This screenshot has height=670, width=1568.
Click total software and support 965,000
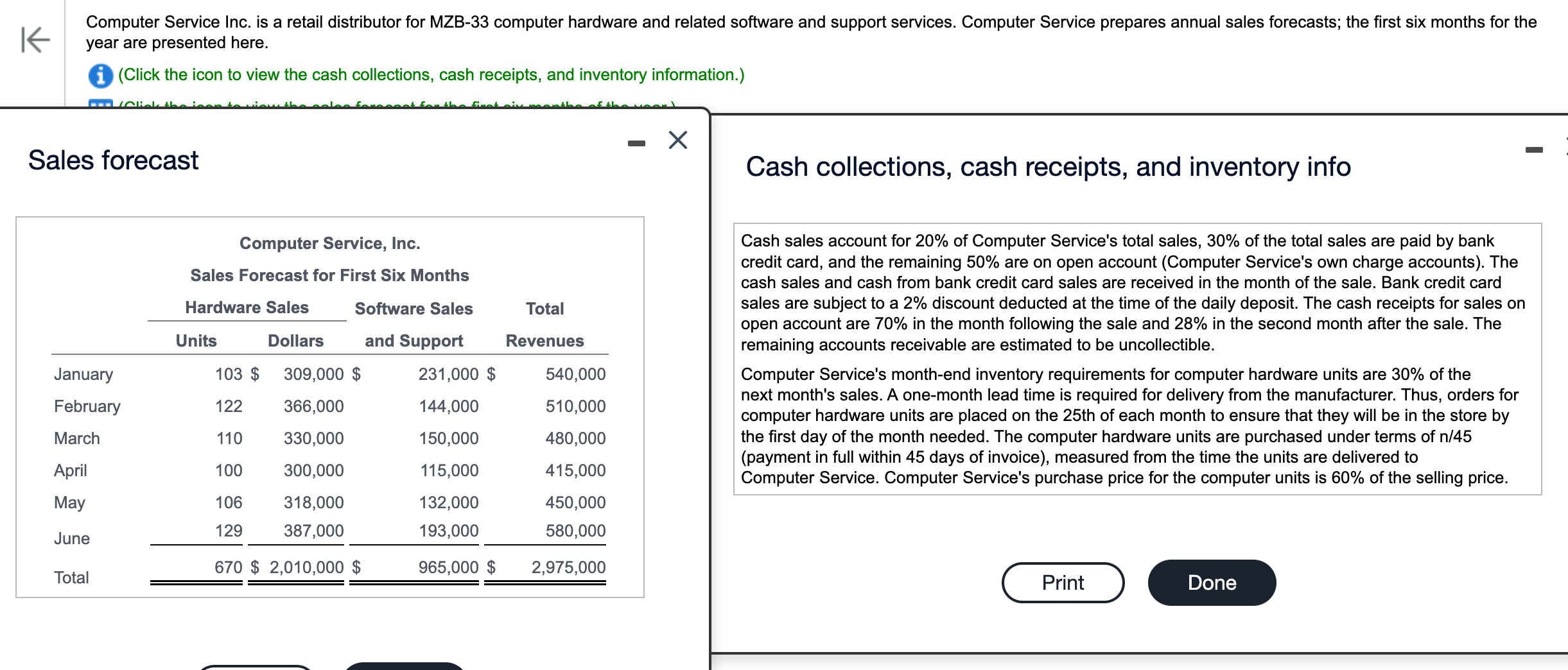(x=449, y=567)
